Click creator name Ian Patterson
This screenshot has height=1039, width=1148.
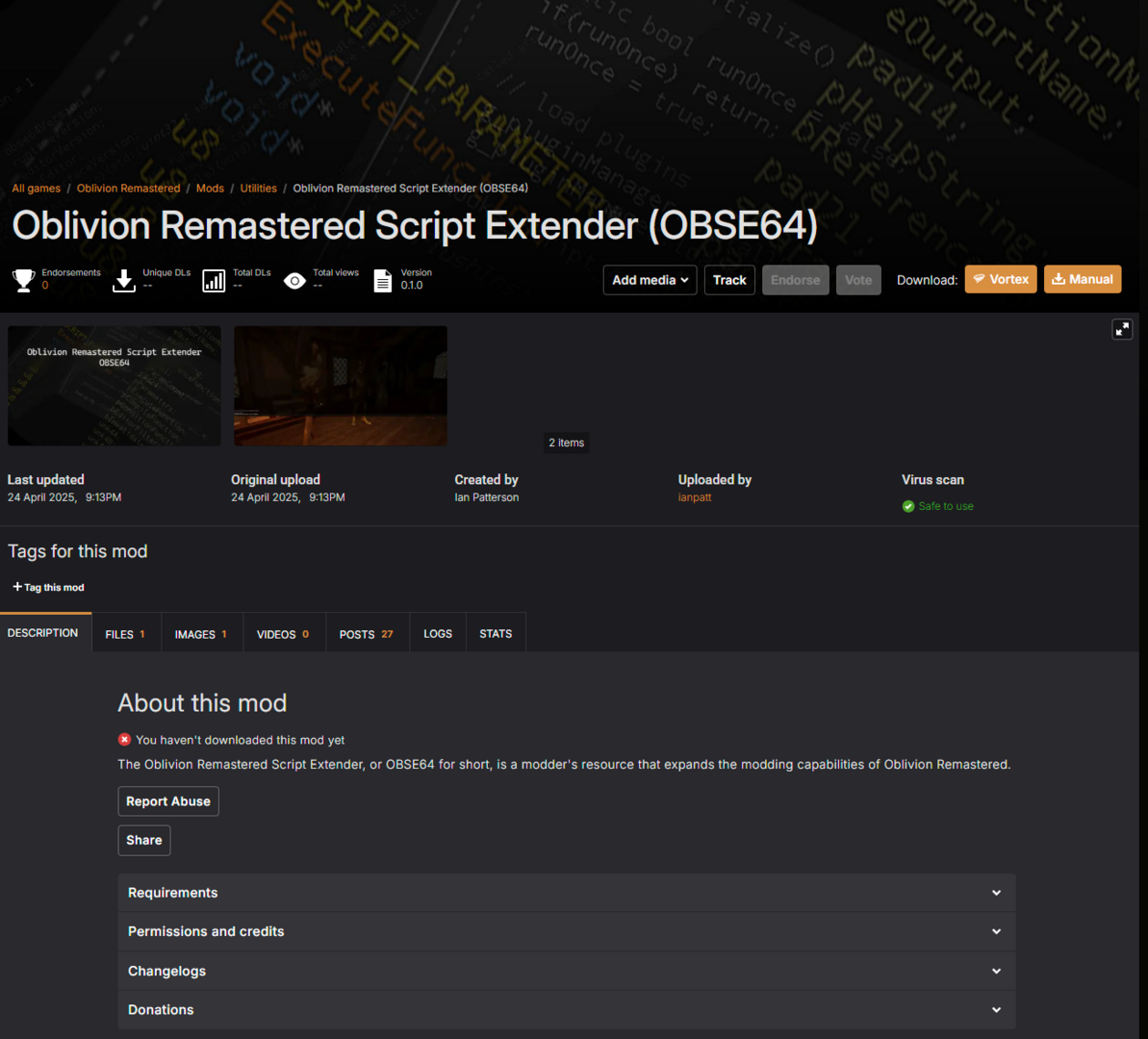(486, 497)
